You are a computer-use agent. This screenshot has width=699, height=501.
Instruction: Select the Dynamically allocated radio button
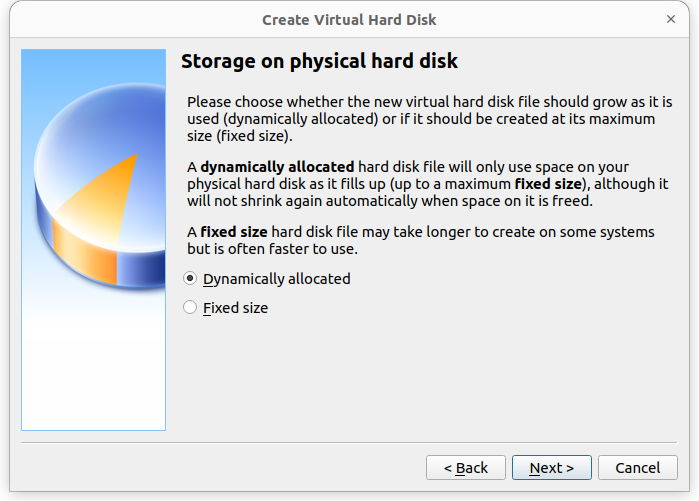point(190,279)
